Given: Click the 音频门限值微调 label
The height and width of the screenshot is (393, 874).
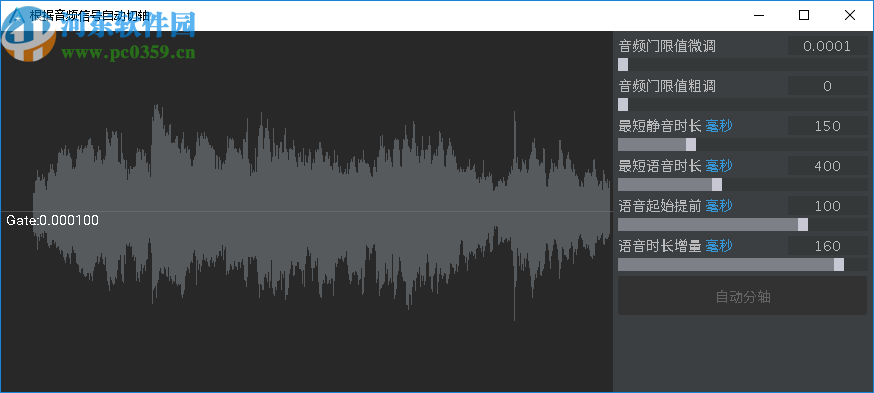Looking at the screenshot, I should tap(667, 46).
